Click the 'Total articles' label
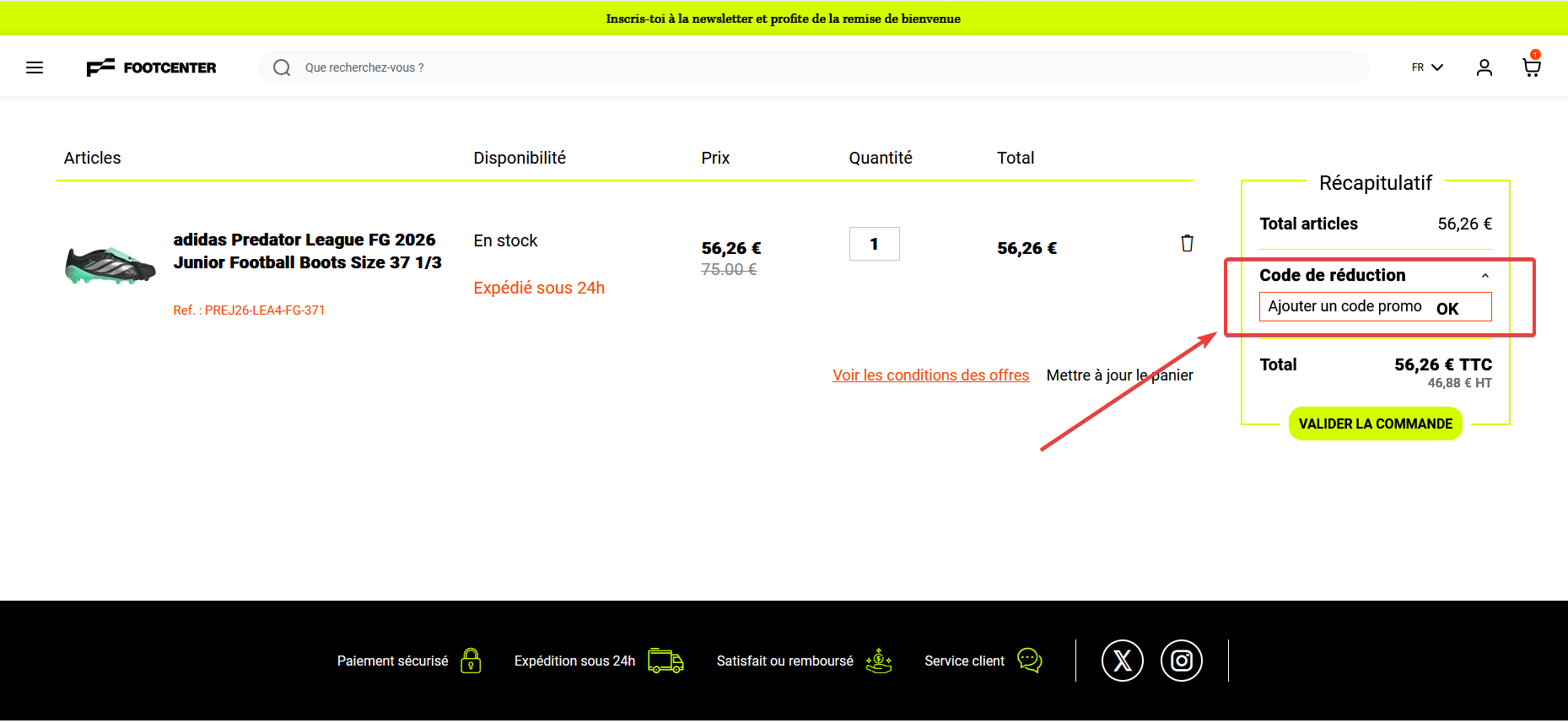This screenshot has height=723, width=1568. (1309, 224)
